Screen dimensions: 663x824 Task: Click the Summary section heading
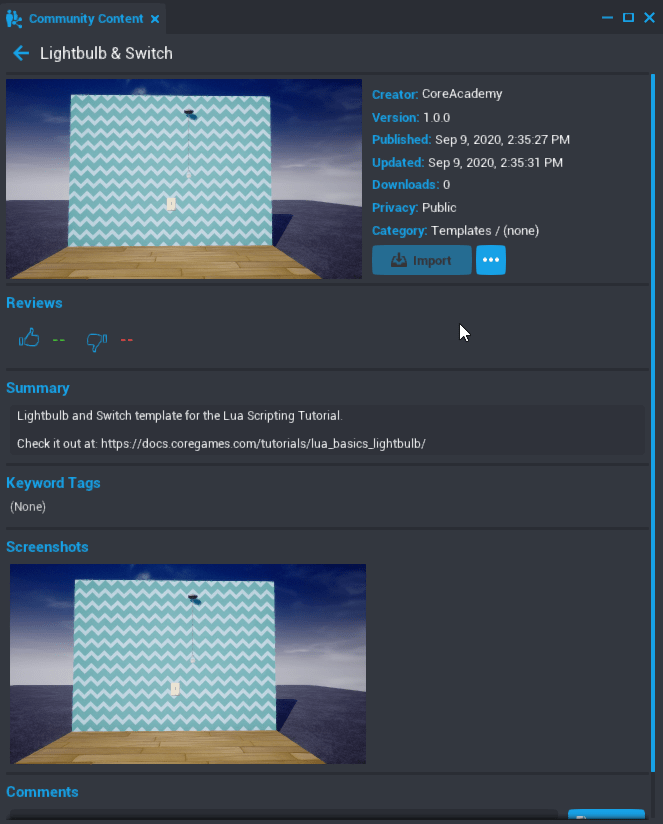pos(37,388)
